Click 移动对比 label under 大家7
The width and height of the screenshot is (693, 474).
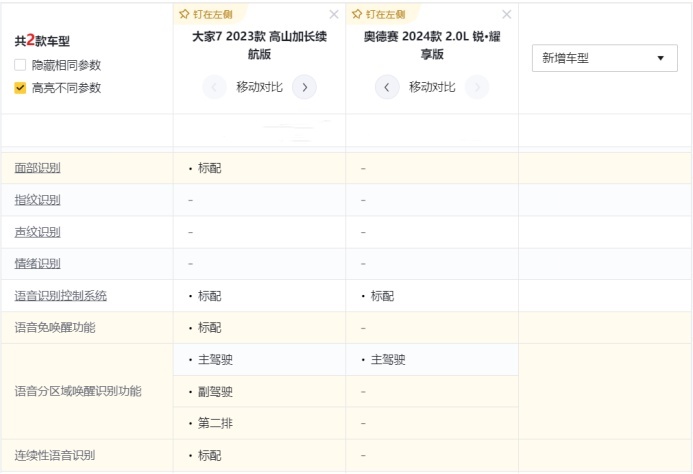(259, 87)
